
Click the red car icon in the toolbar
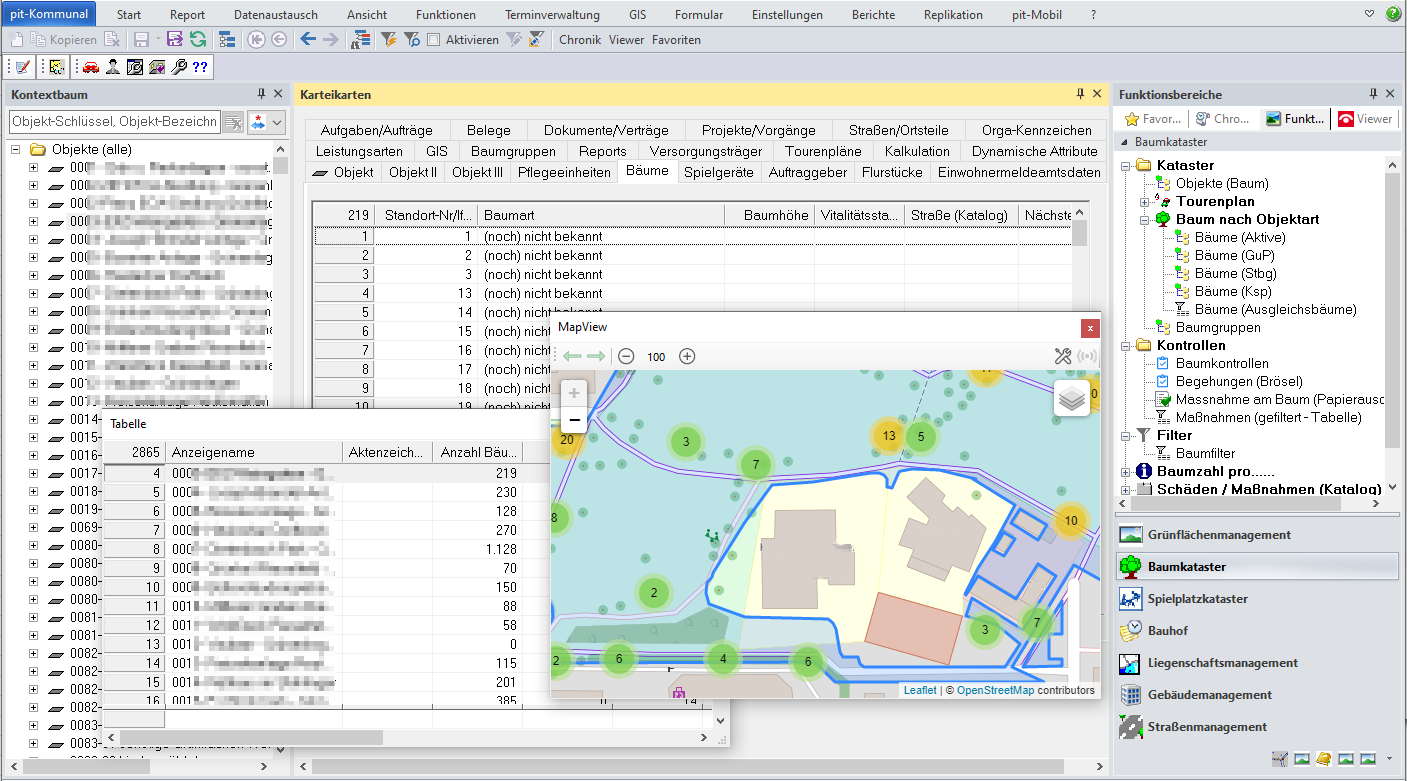click(x=91, y=67)
